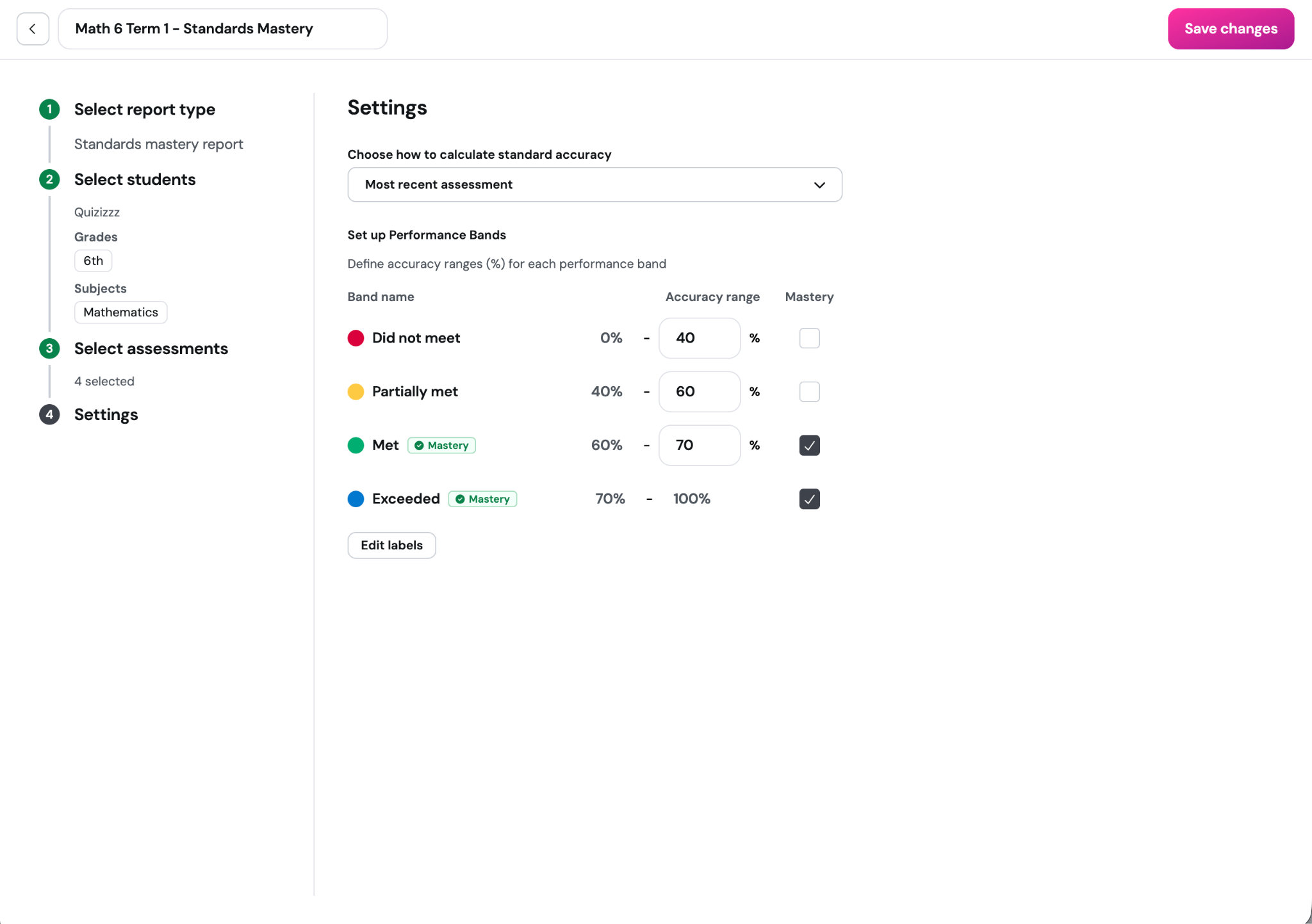
Task: Click the Subjects label in sidebar
Action: [x=101, y=289]
